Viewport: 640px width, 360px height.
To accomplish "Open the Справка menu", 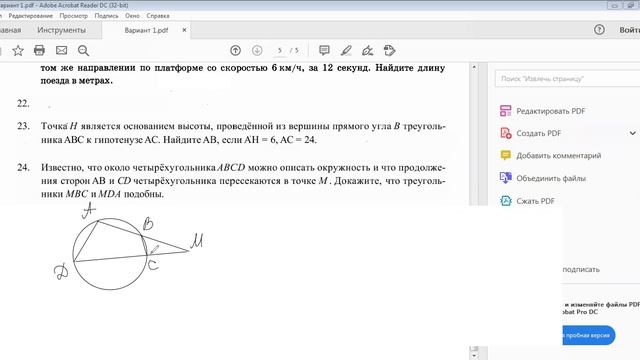I will (x=158, y=16).
